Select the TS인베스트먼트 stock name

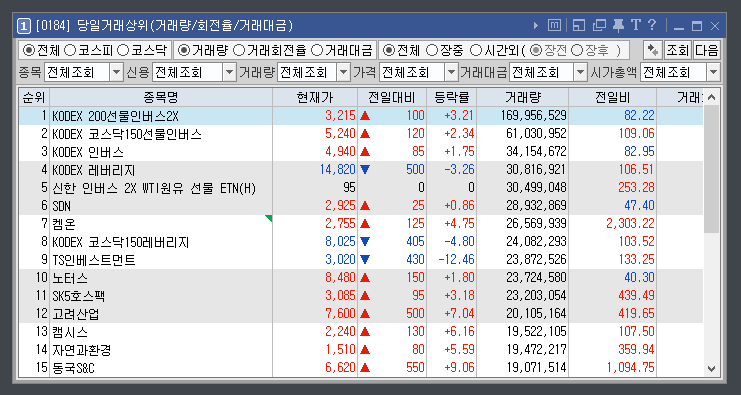pyautogui.click(x=94, y=260)
